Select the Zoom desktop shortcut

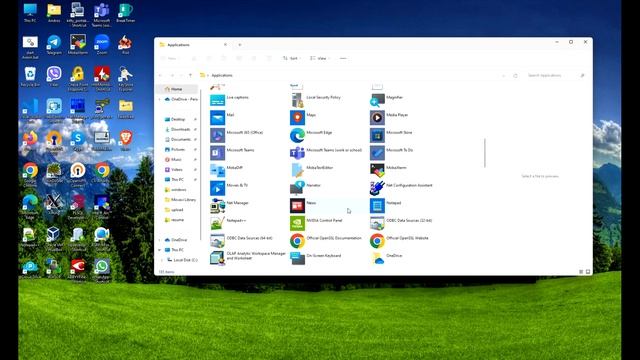pyautogui.click(x=102, y=45)
